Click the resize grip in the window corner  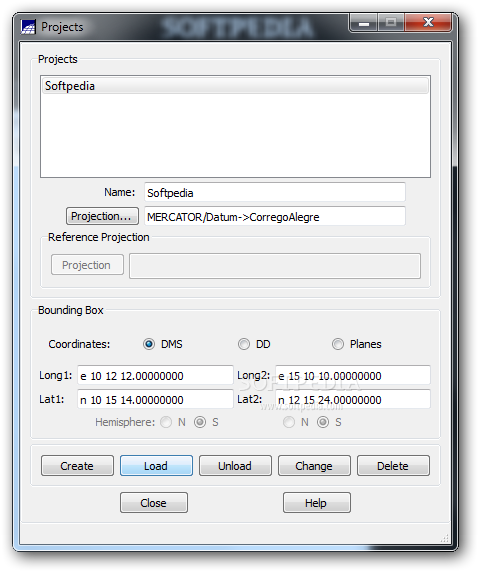(444, 539)
